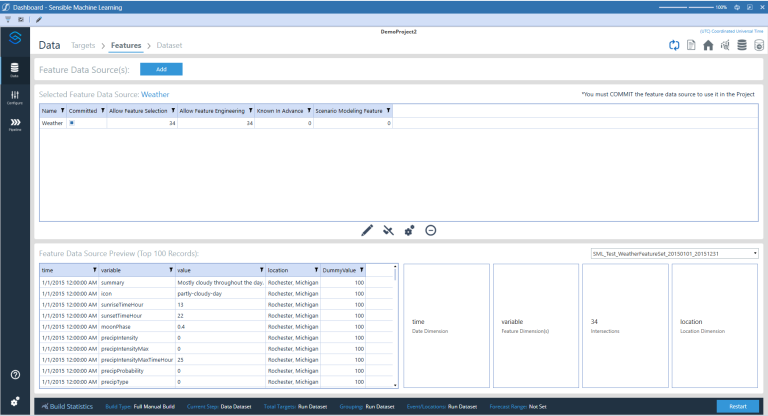Click the image icon beside the funnel

pyautogui.click(x=21, y=20)
